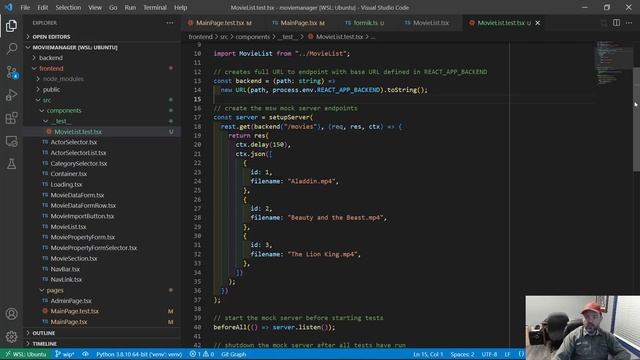Open the Edit menu

pyautogui.click(x=42, y=7)
